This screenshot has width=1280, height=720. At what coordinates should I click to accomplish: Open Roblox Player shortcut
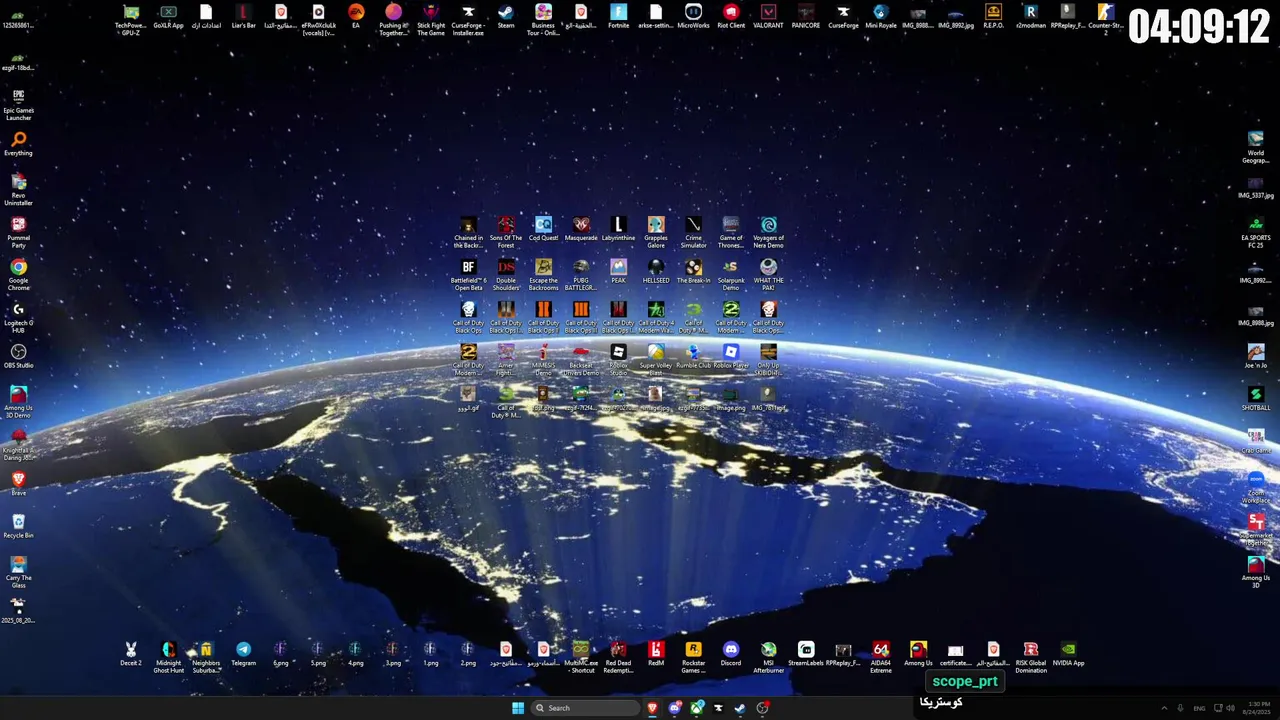(x=731, y=357)
